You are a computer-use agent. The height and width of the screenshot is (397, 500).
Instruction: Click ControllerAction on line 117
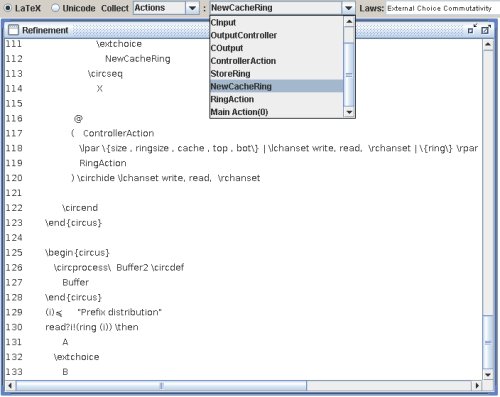coord(118,133)
